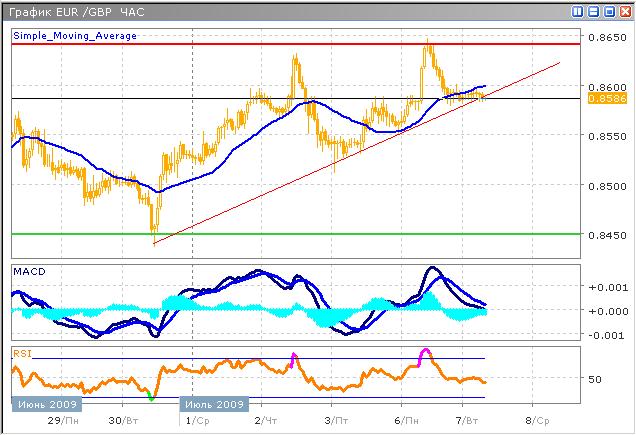Click the Simple_Moving_Average indicator label
The width and height of the screenshot is (636, 435).
point(75,36)
